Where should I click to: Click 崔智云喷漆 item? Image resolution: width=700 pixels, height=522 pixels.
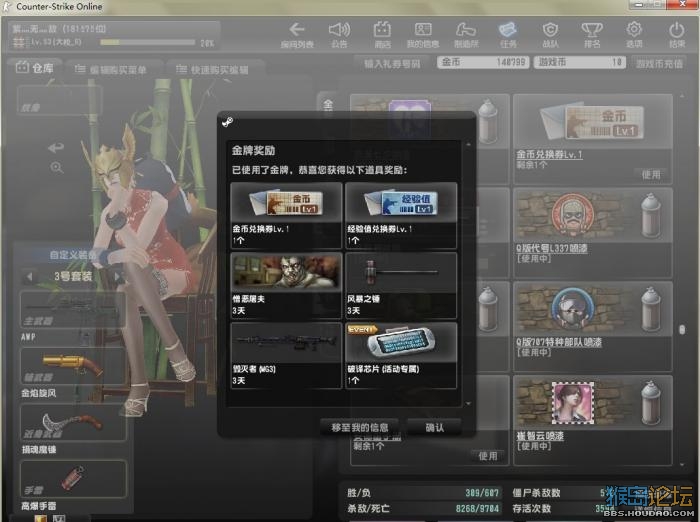point(540,436)
